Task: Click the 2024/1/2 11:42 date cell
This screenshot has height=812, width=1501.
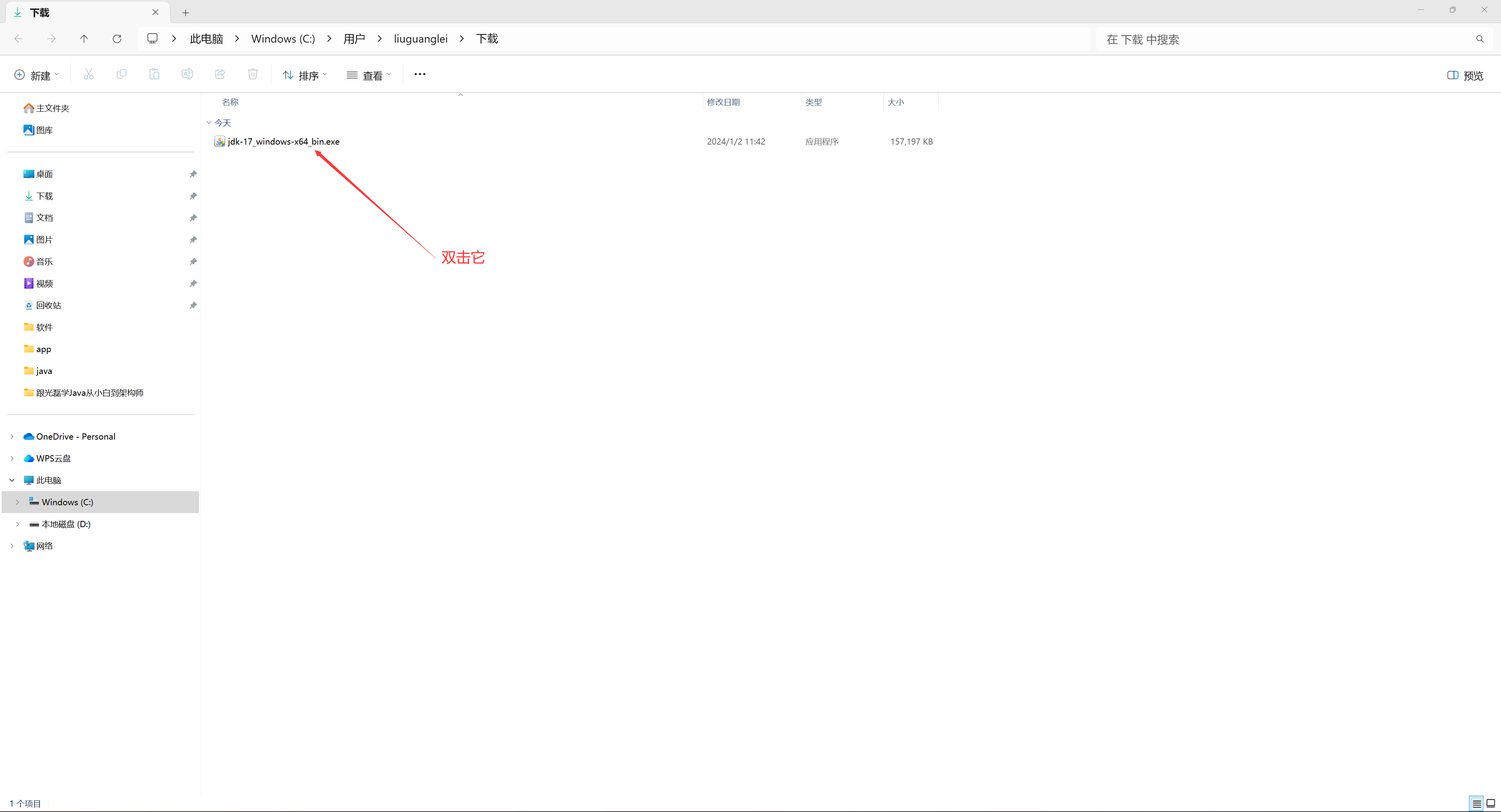Action: click(736, 141)
